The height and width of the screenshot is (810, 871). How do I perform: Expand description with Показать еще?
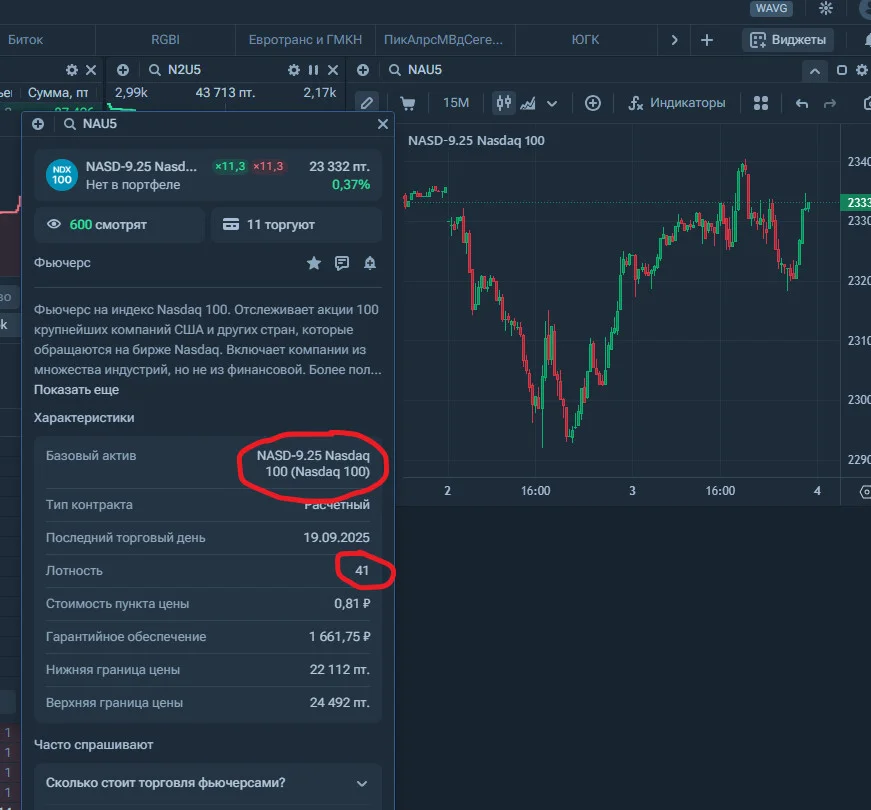pyautogui.click(x=76, y=389)
